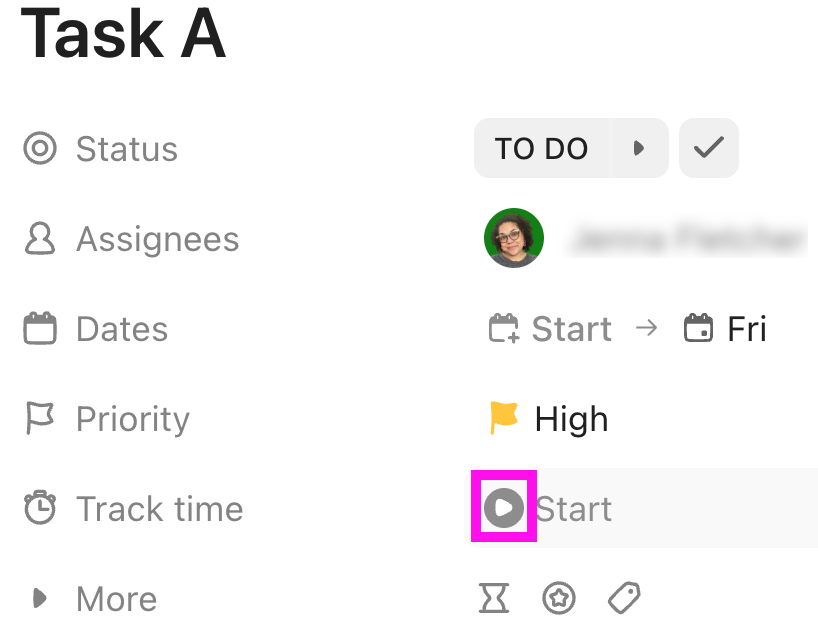Select the Assignees person icon

(x=39, y=238)
